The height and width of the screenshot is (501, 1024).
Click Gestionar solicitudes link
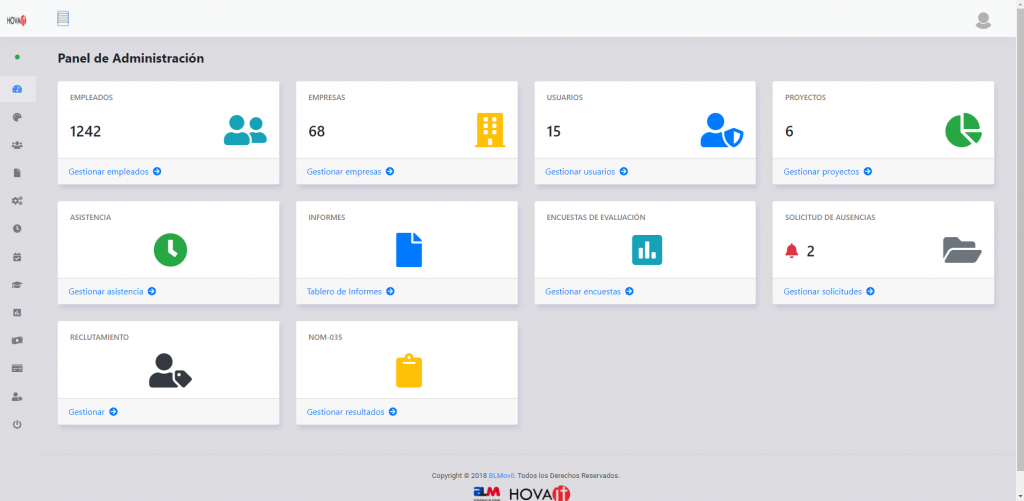(828, 292)
